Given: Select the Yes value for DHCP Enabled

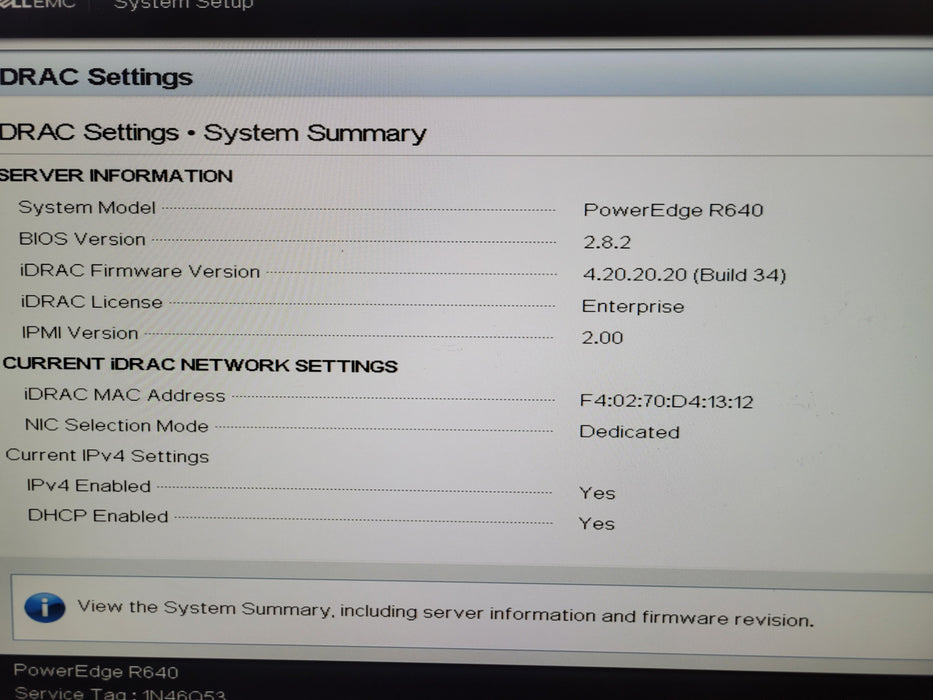Looking at the screenshot, I should [x=596, y=523].
